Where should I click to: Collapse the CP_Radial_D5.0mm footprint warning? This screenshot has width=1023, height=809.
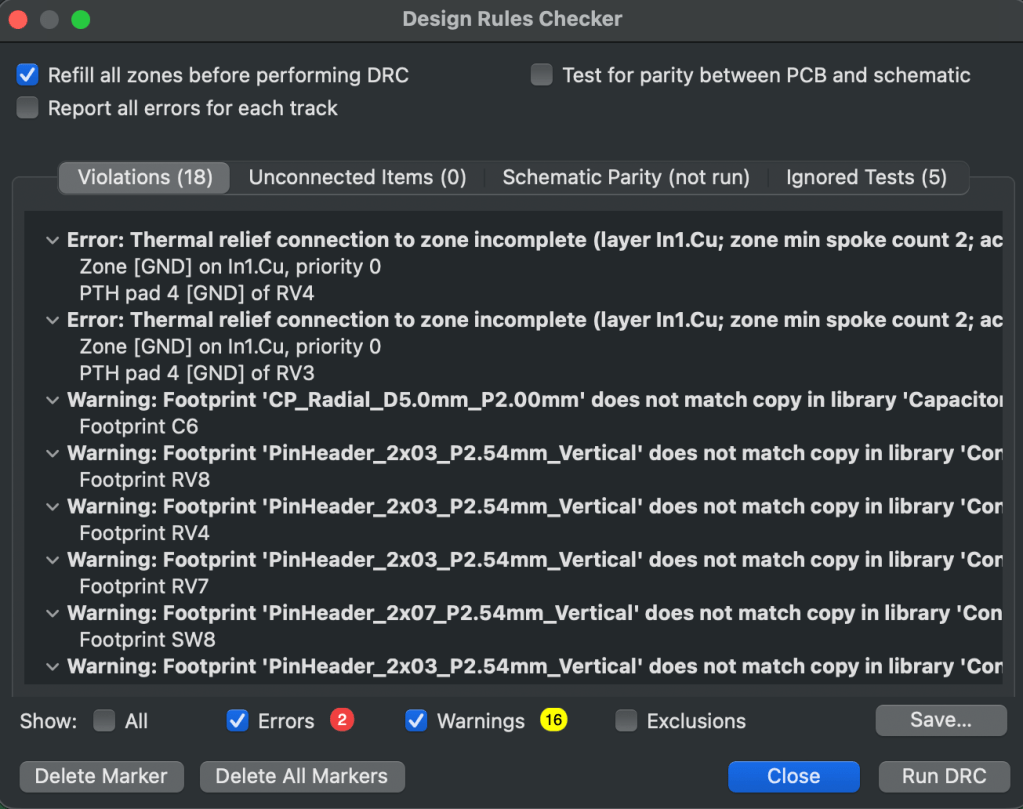tap(52, 400)
